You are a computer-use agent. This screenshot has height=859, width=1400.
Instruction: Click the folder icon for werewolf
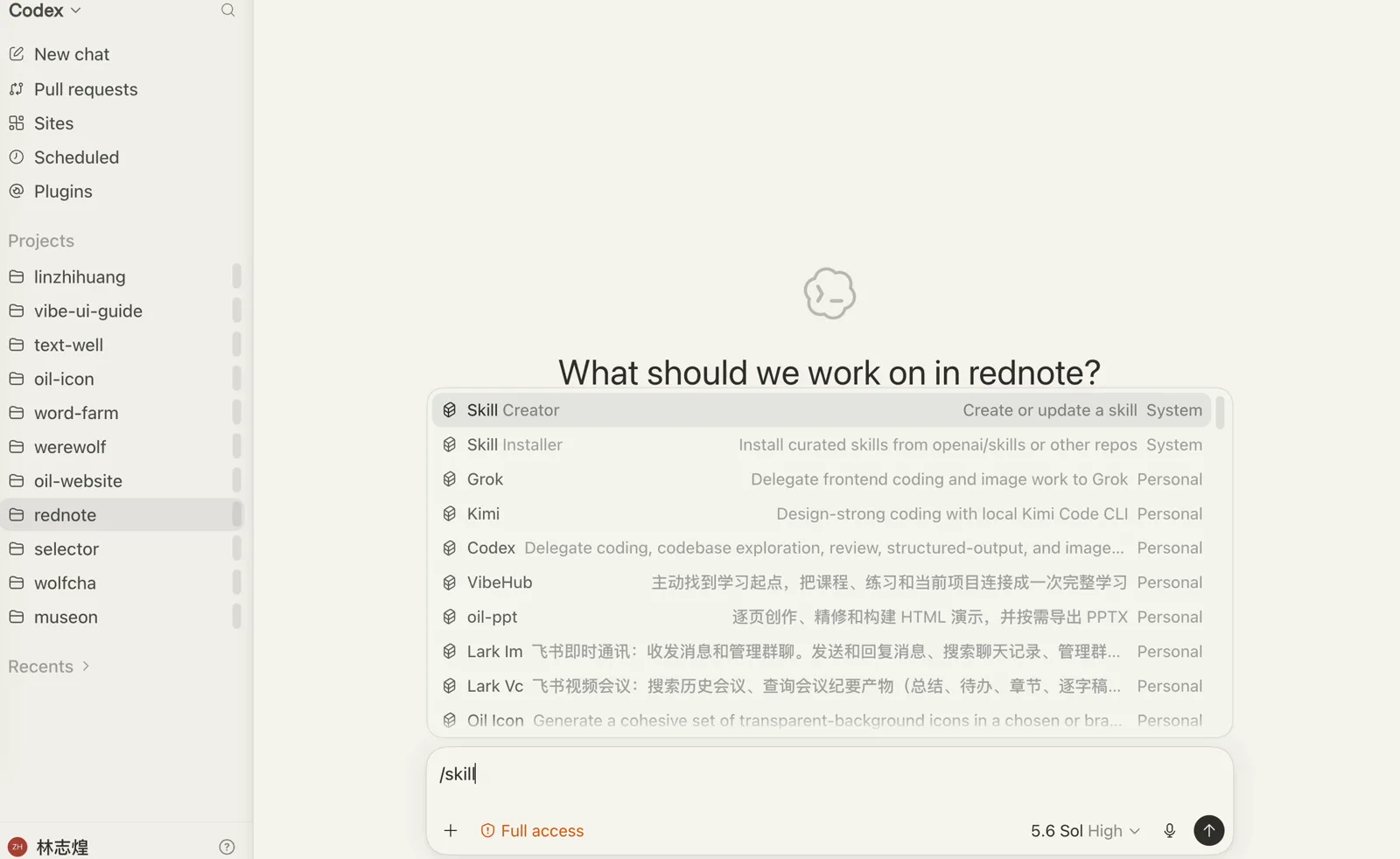coord(17,447)
